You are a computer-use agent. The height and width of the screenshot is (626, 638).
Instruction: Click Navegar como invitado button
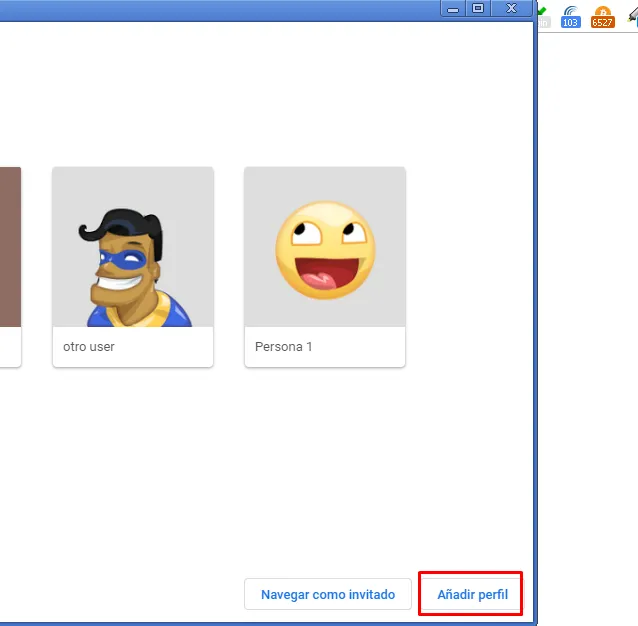tap(328, 594)
